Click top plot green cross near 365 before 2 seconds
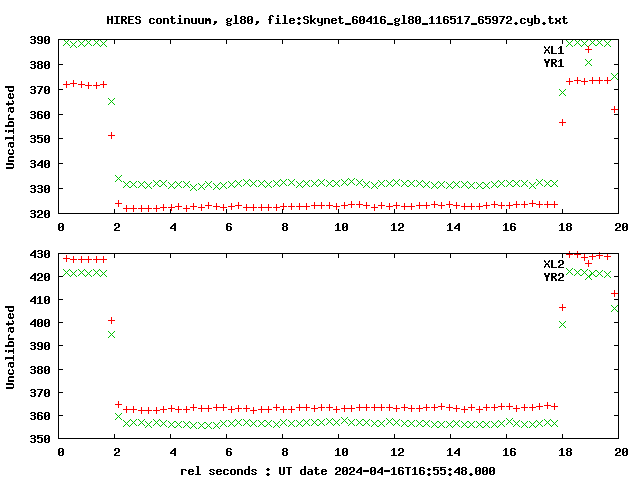Image resolution: width=640 pixels, height=480 pixels. (111, 101)
